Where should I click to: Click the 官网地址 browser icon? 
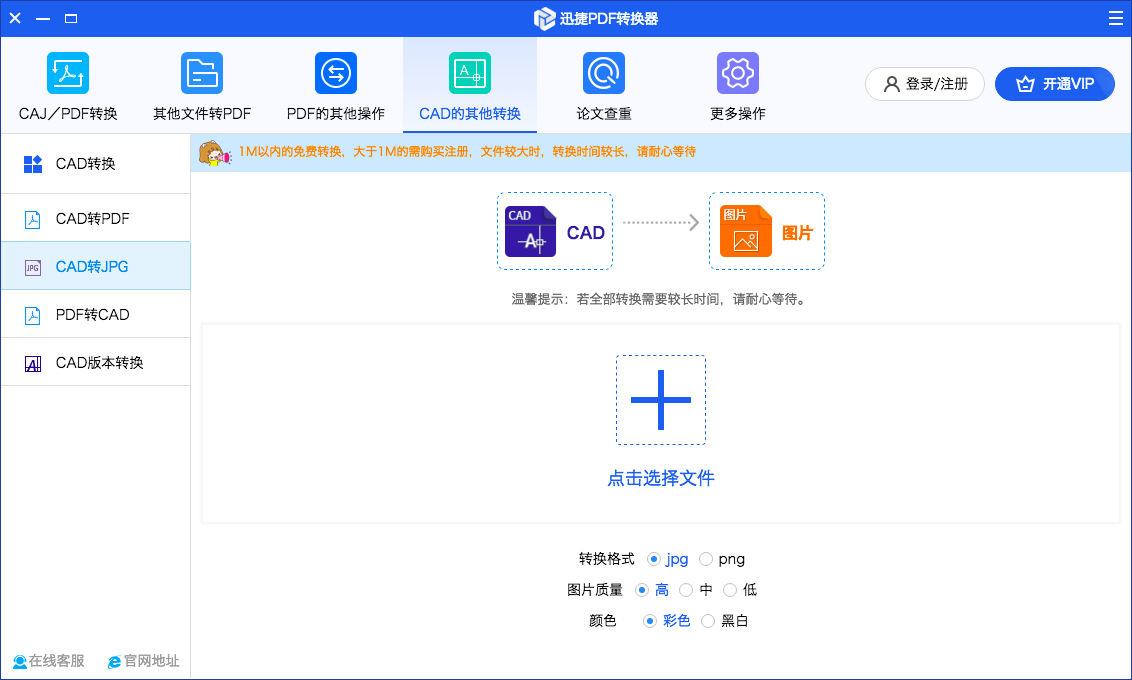114,662
